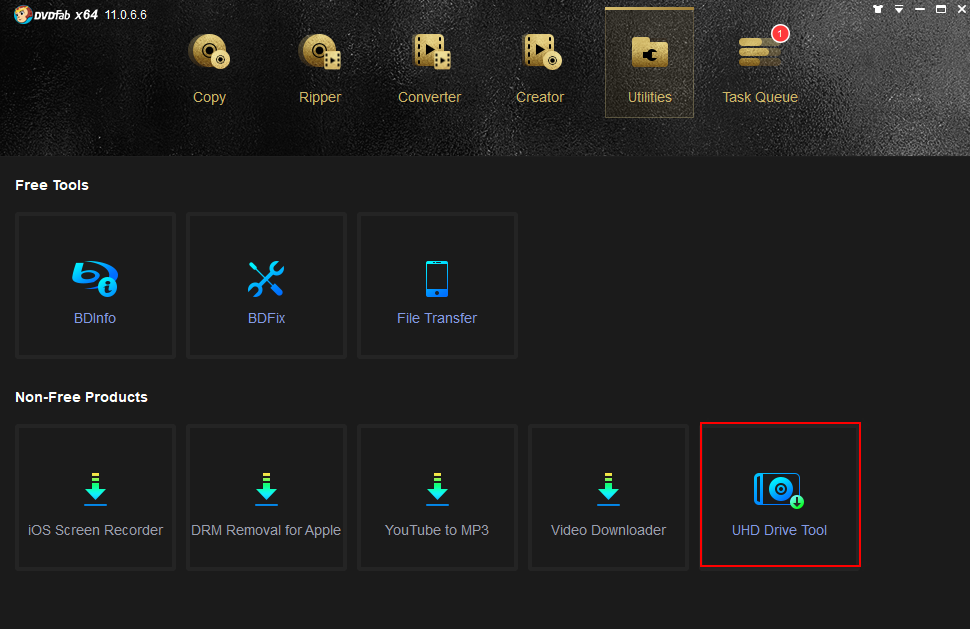Switch to the Creator tab label
Image resolution: width=970 pixels, height=629 pixels.
coord(540,97)
